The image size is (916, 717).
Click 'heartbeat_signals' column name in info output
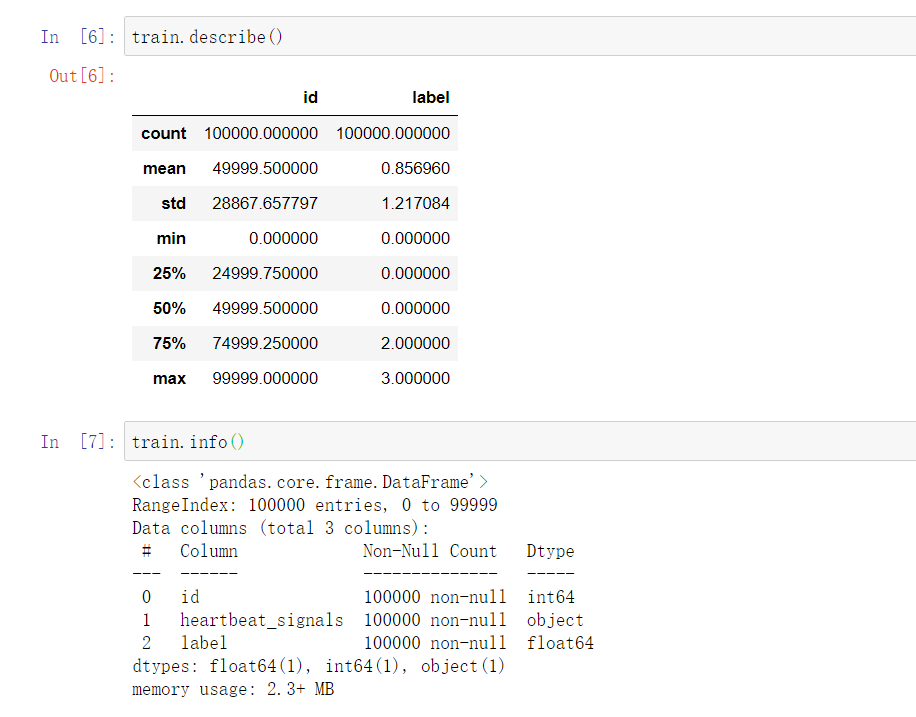pyautogui.click(x=262, y=620)
